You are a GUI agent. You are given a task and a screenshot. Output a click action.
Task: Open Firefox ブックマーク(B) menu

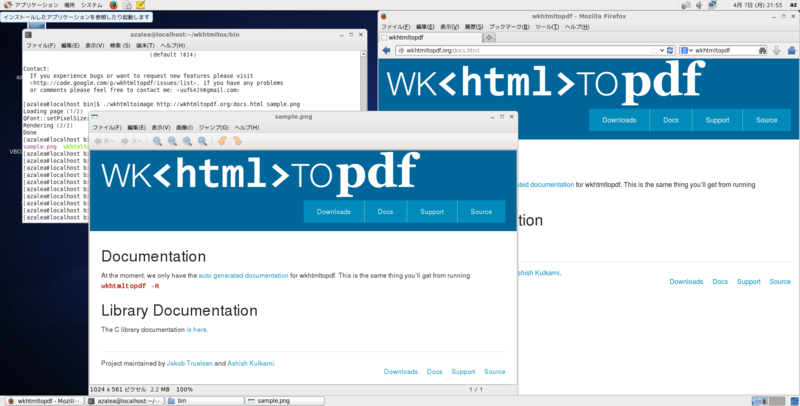click(x=509, y=27)
